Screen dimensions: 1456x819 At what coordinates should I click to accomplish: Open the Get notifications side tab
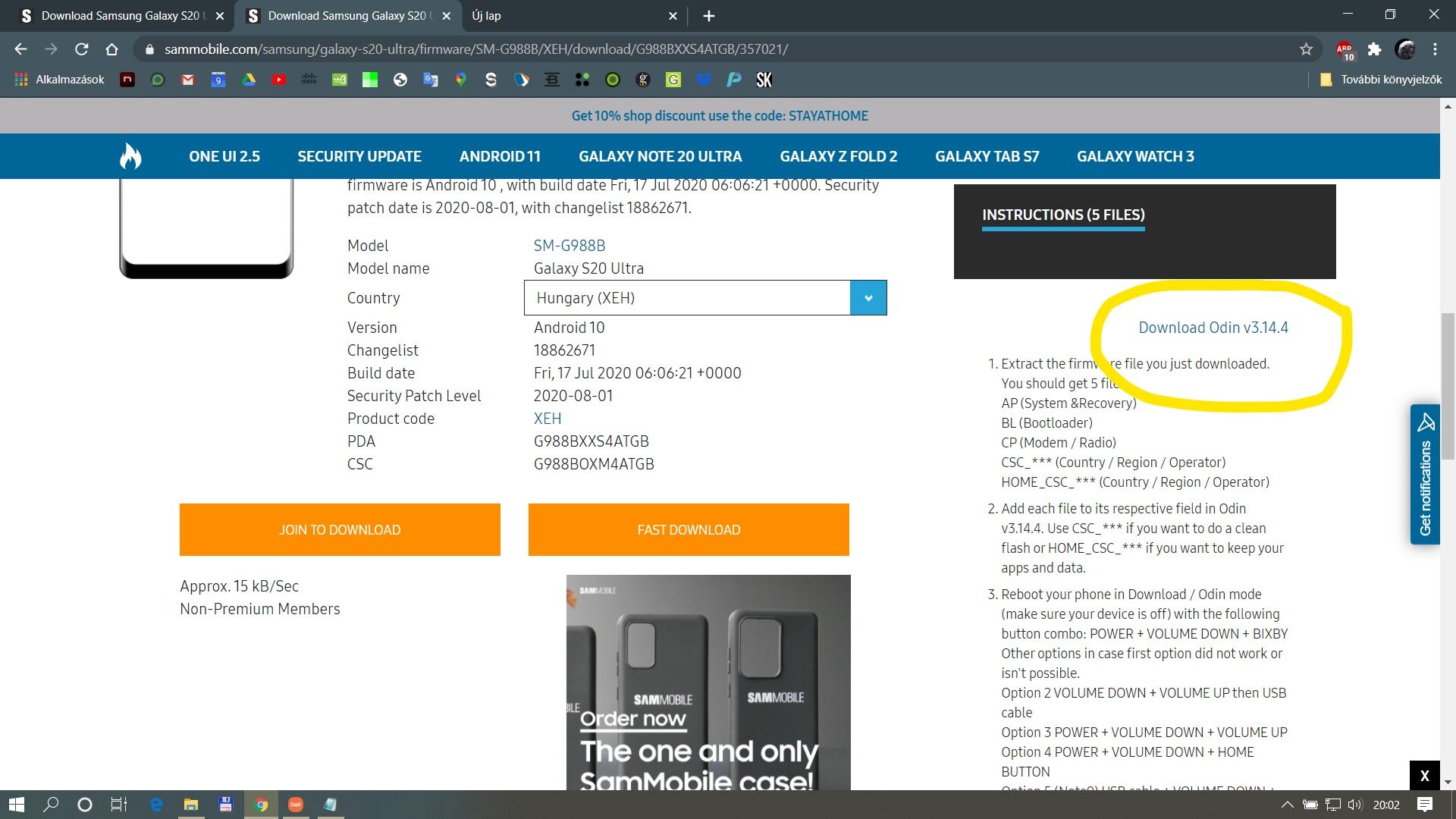[x=1425, y=474]
